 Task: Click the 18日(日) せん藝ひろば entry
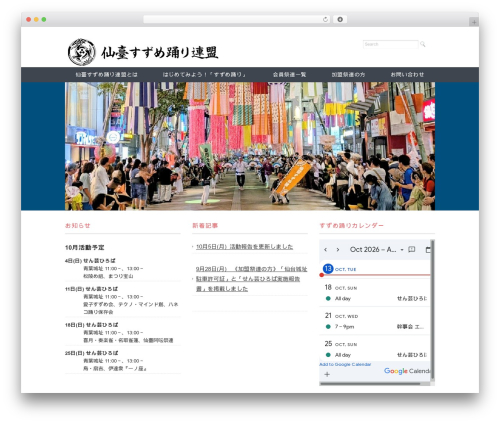[x=92, y=325]
